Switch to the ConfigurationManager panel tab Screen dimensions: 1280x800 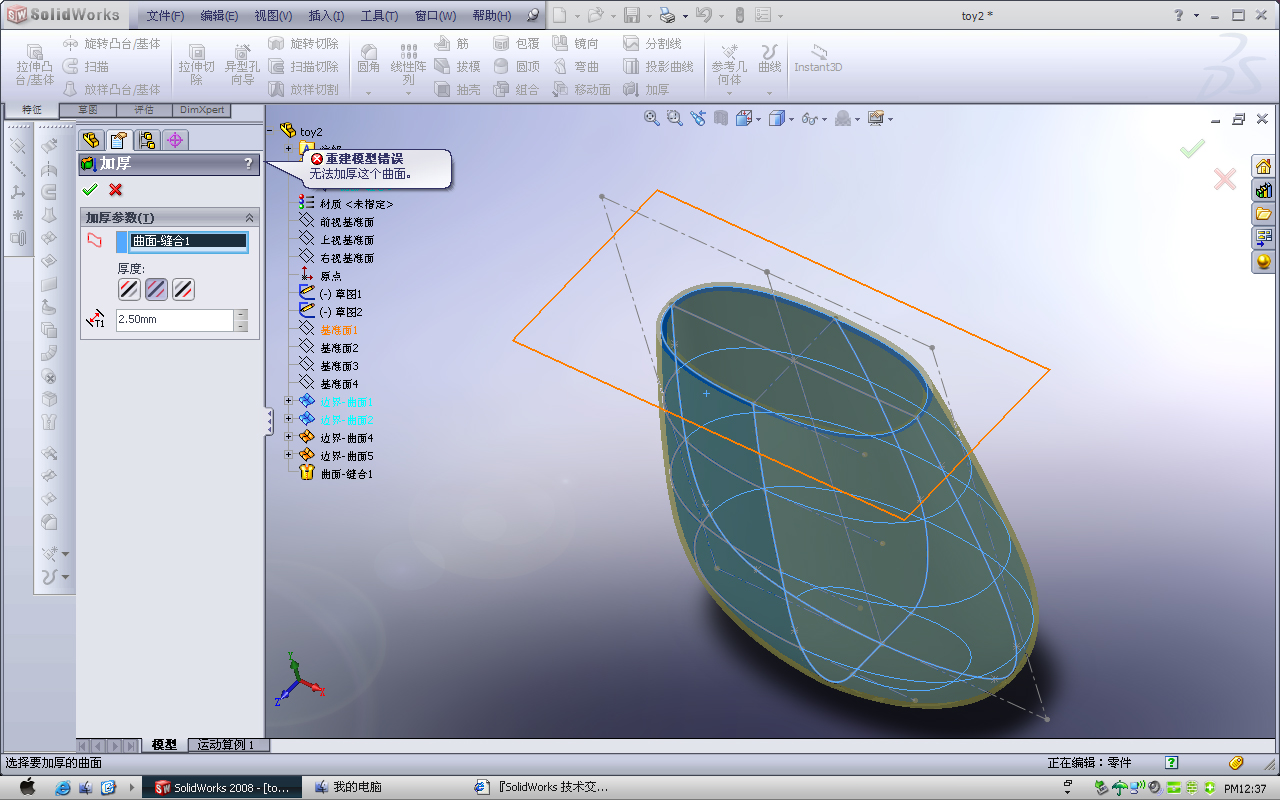pos(147,140)
